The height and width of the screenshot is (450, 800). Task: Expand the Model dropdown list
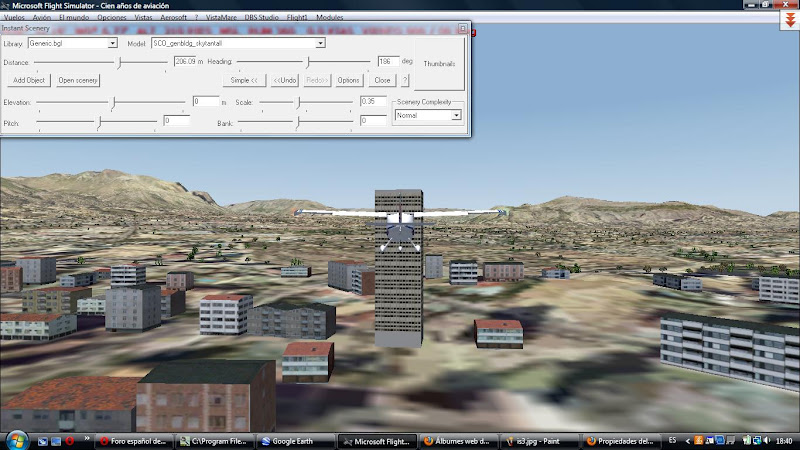point(320,43)
